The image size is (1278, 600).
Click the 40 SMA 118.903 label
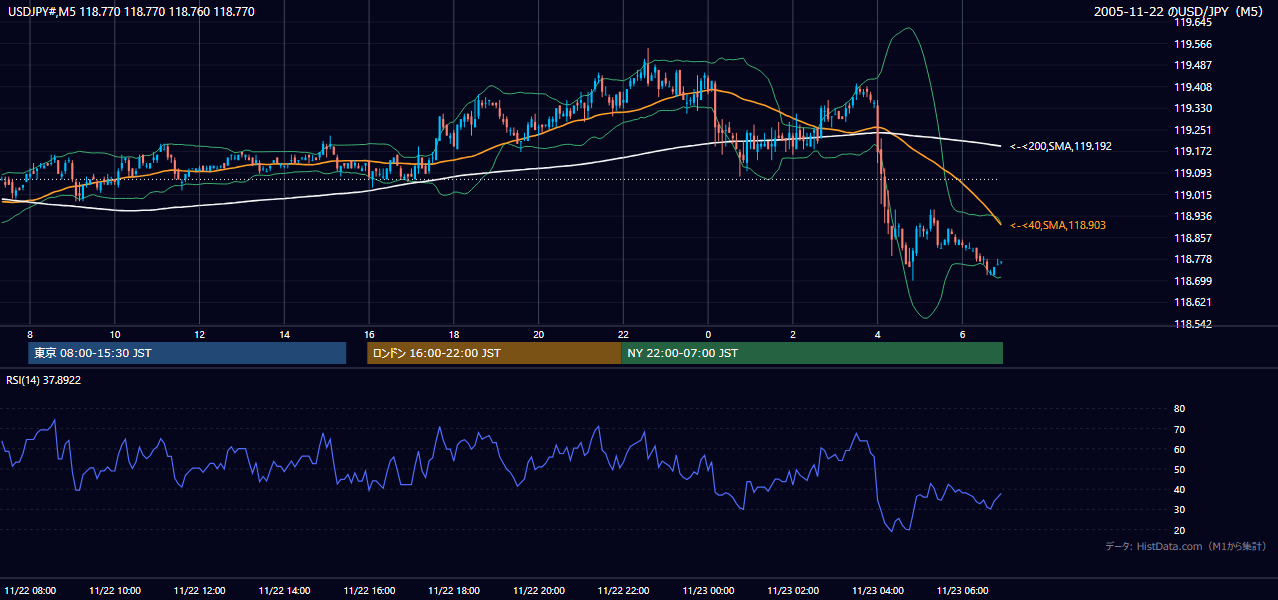coord(1059,226)
